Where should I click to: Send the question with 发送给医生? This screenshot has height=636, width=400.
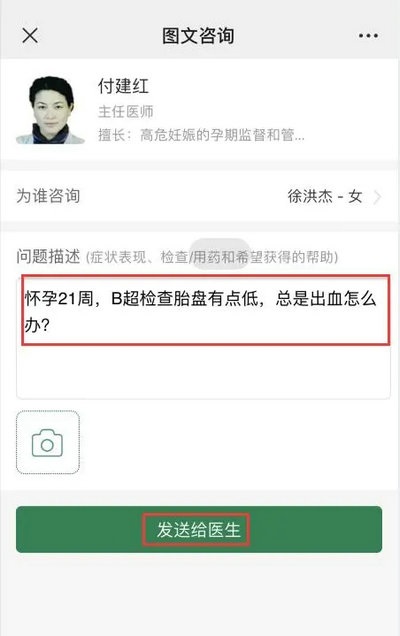[199, 529]
